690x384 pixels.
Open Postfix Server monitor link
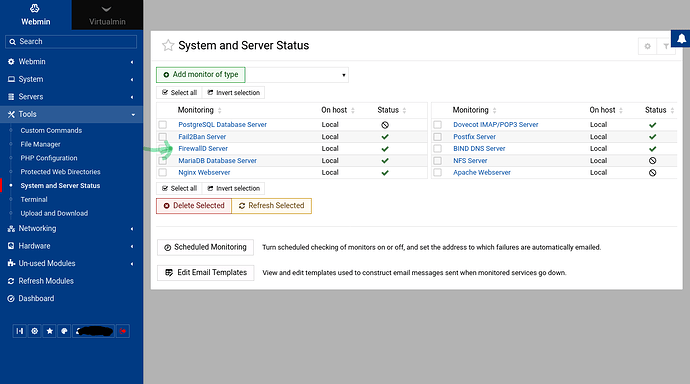(x=474, y=137)
